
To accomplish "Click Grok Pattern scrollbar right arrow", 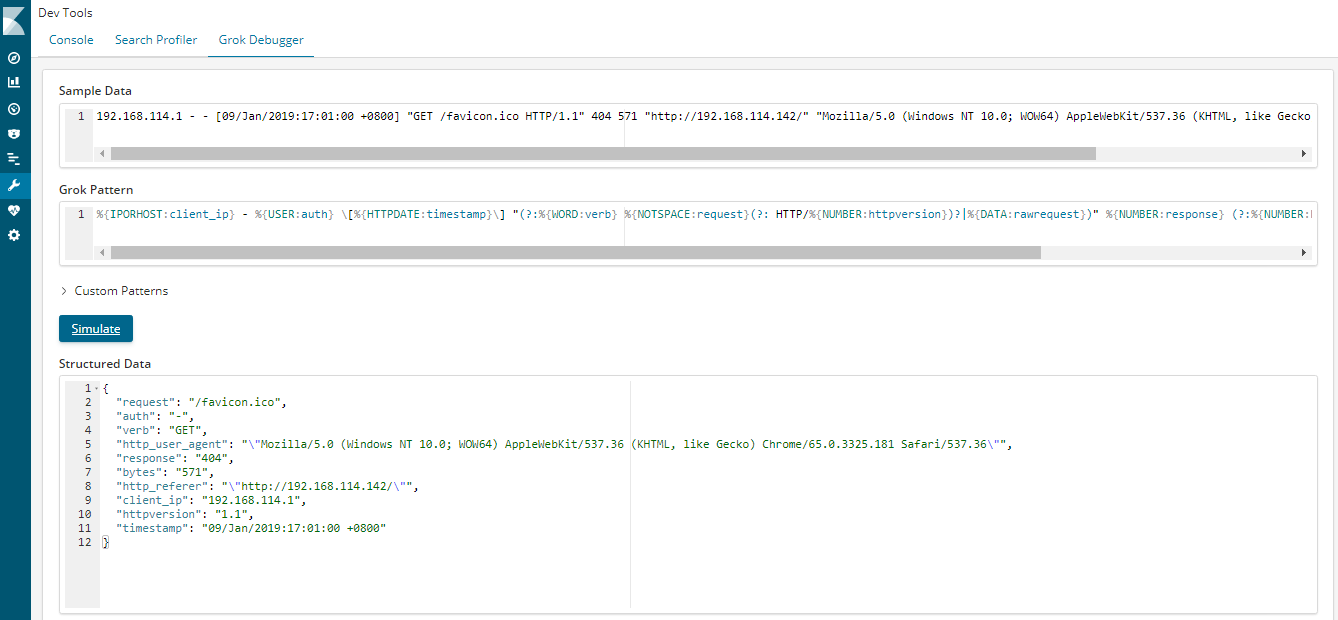I will click(1304, 253).
